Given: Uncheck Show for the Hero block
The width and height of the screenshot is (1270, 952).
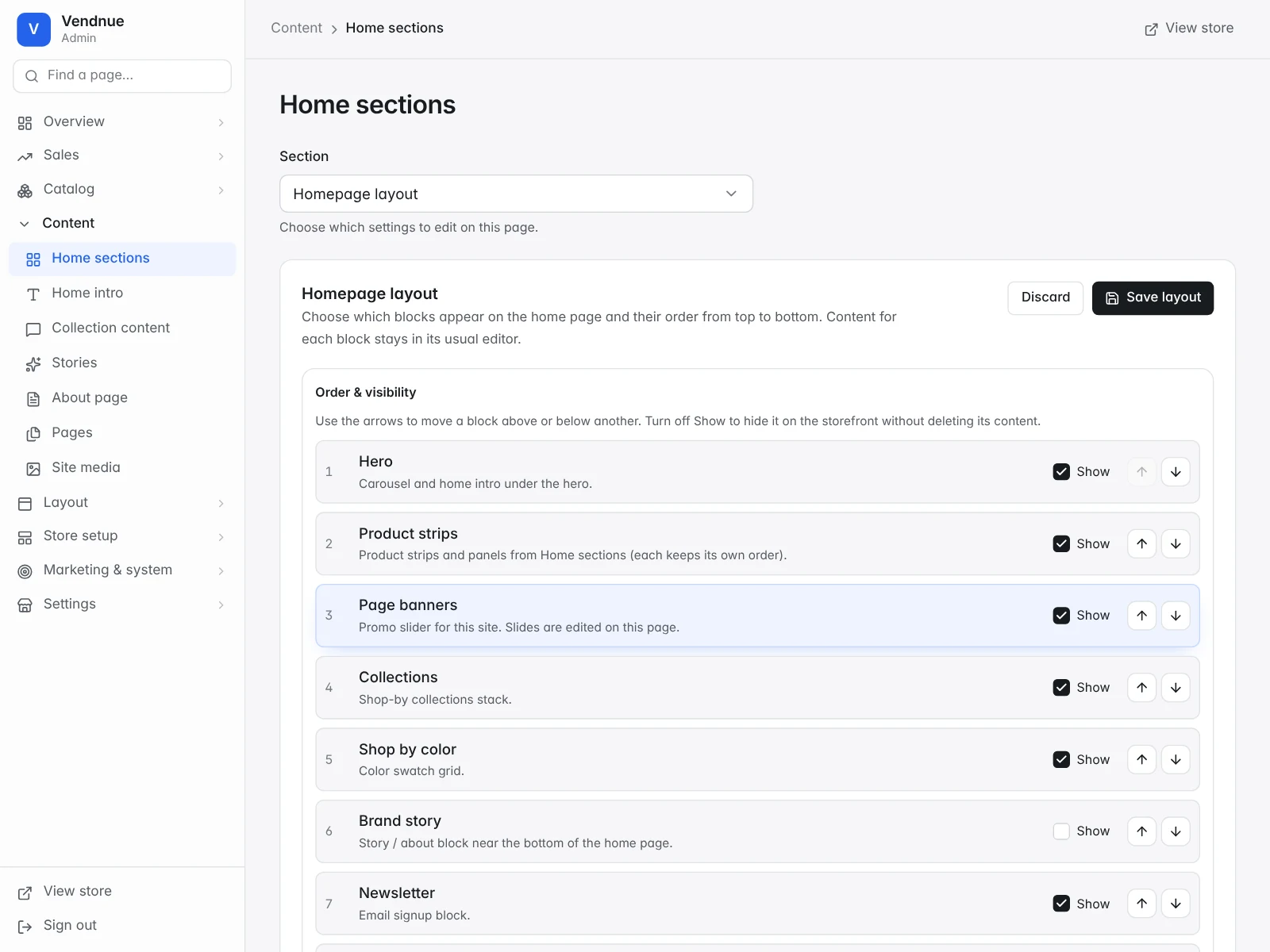Looking at the screenshot, I should (x=1061, y=472).
